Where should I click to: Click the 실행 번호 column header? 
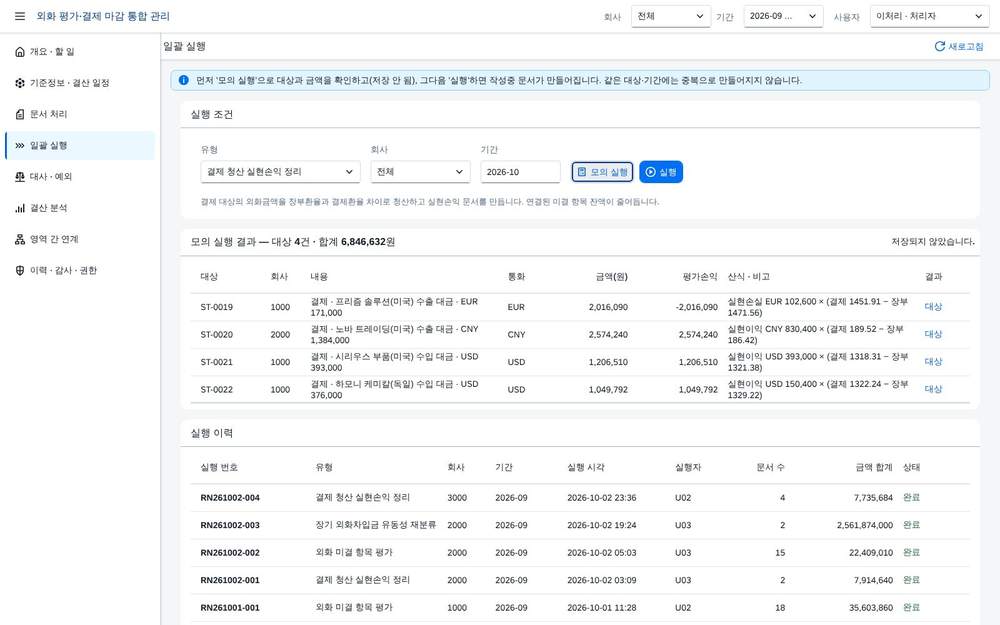[219, 467]
